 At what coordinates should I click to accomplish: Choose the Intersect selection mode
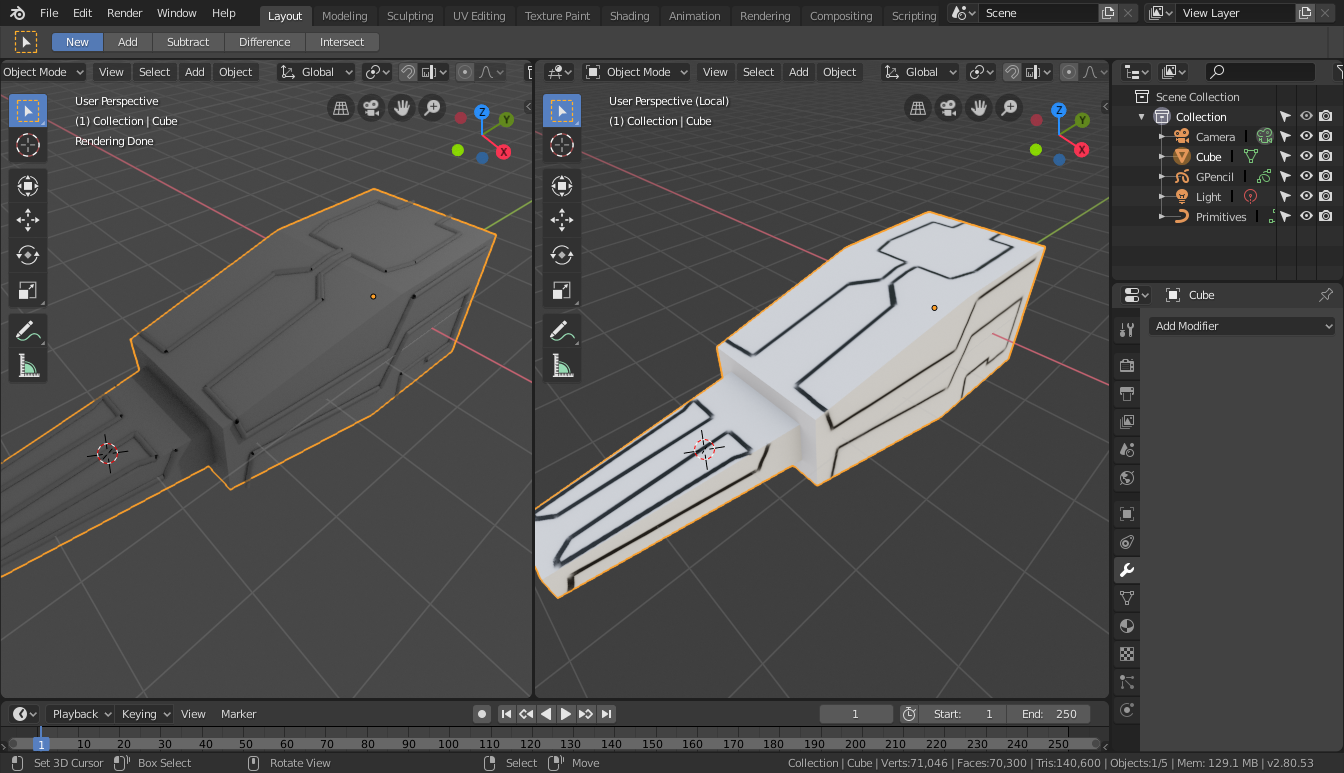(x=342, y=42)
